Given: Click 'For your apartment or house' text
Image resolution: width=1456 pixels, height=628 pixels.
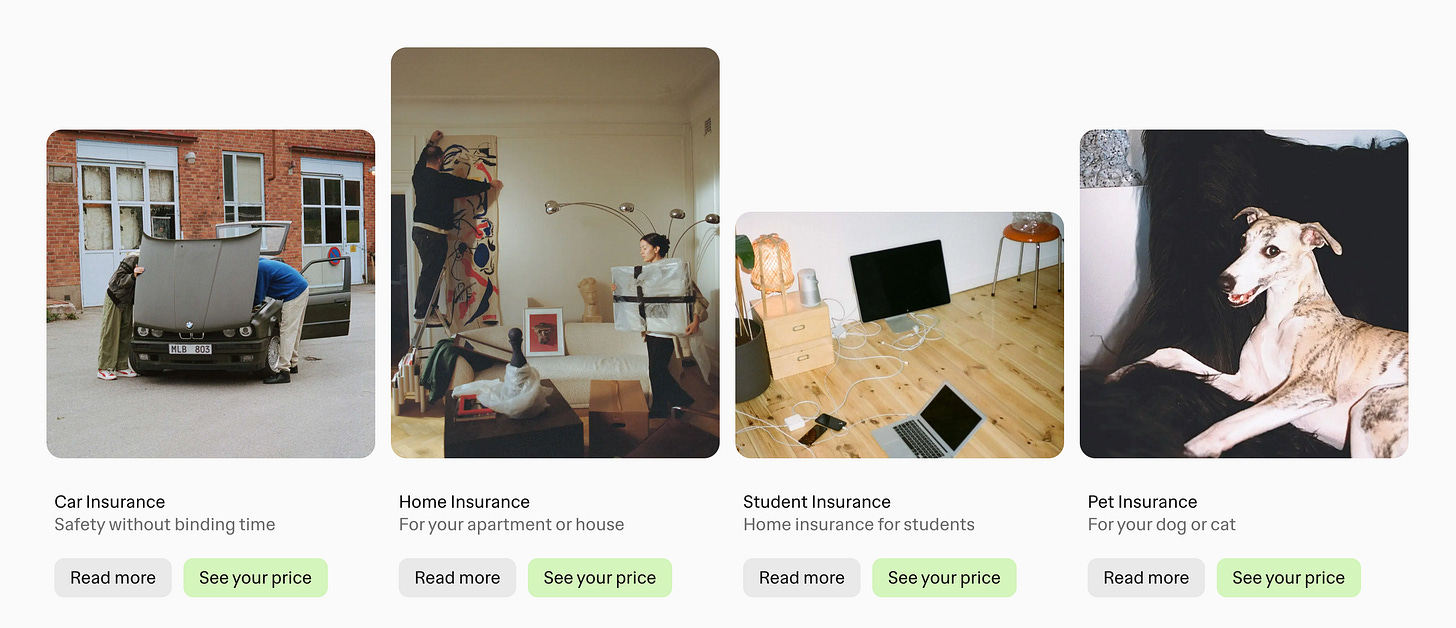Looking at the screenshot, I should click(x=511, y=525).
